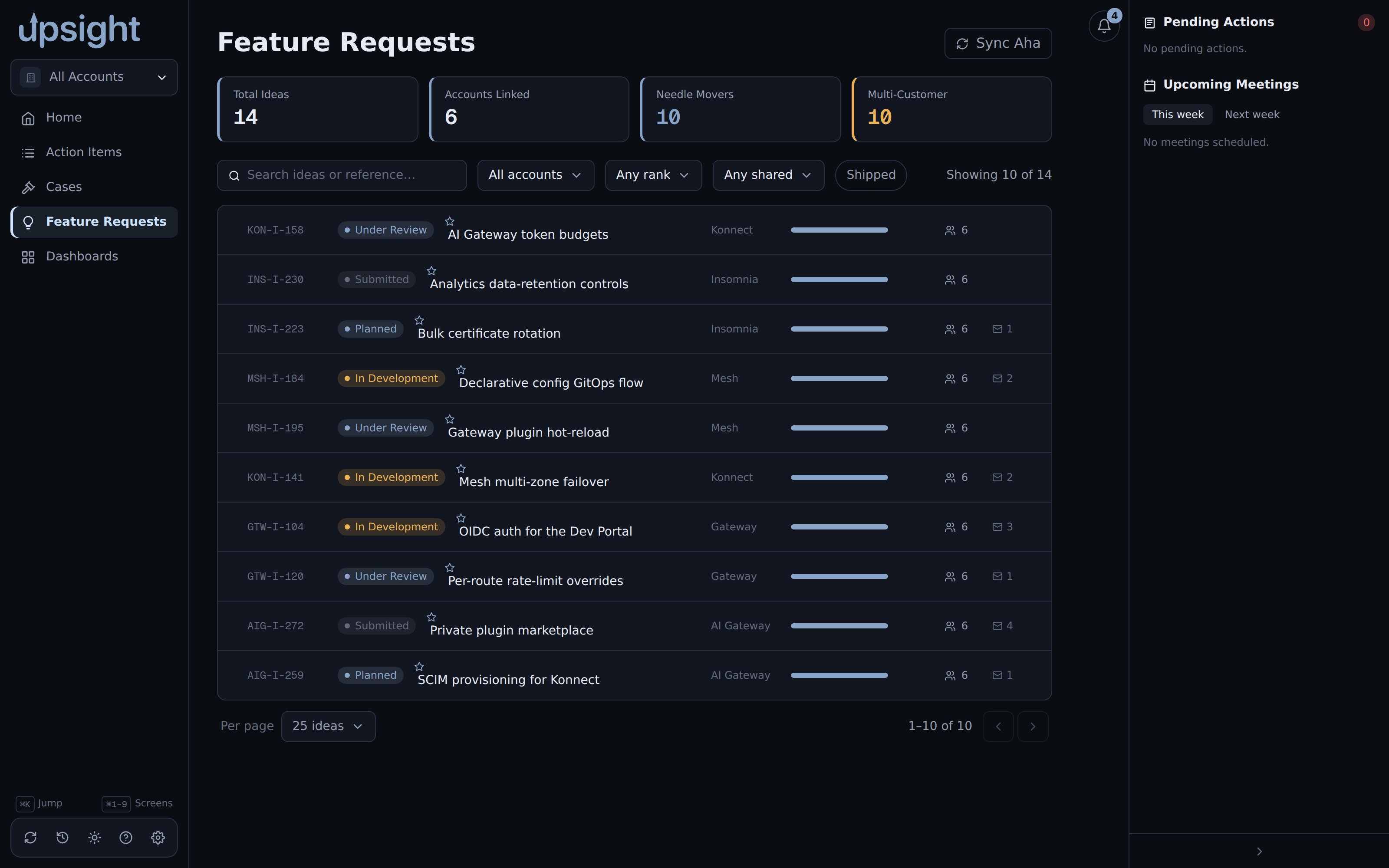Click the search magnifier icon

click(x=234, y=176)
